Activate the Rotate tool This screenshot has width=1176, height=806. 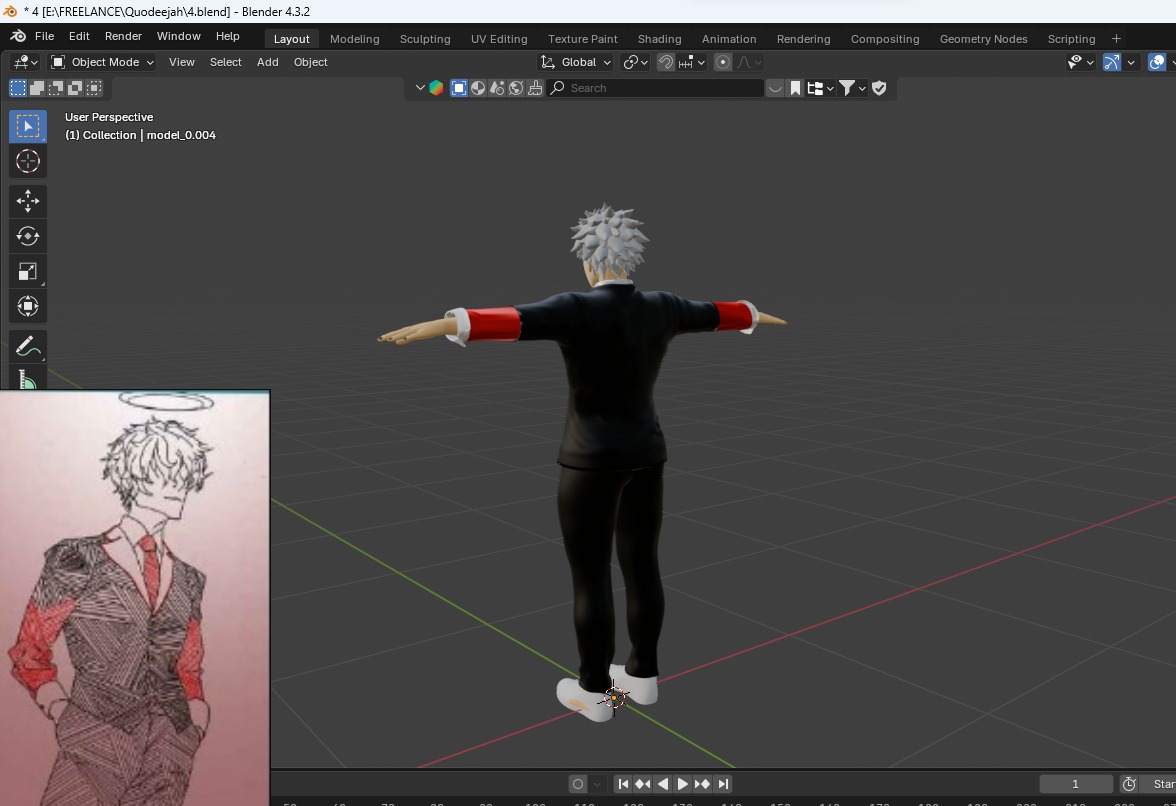27,236
